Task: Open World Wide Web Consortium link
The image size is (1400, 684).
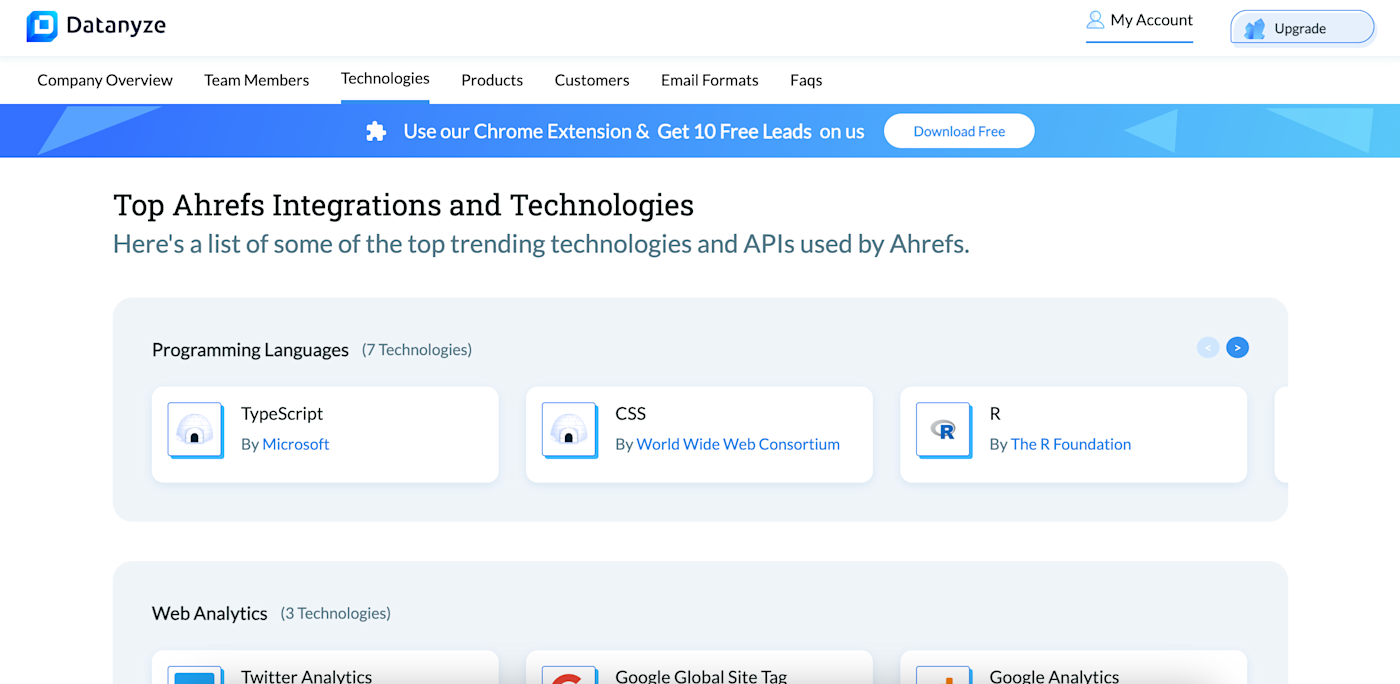Action: (738, 444)
